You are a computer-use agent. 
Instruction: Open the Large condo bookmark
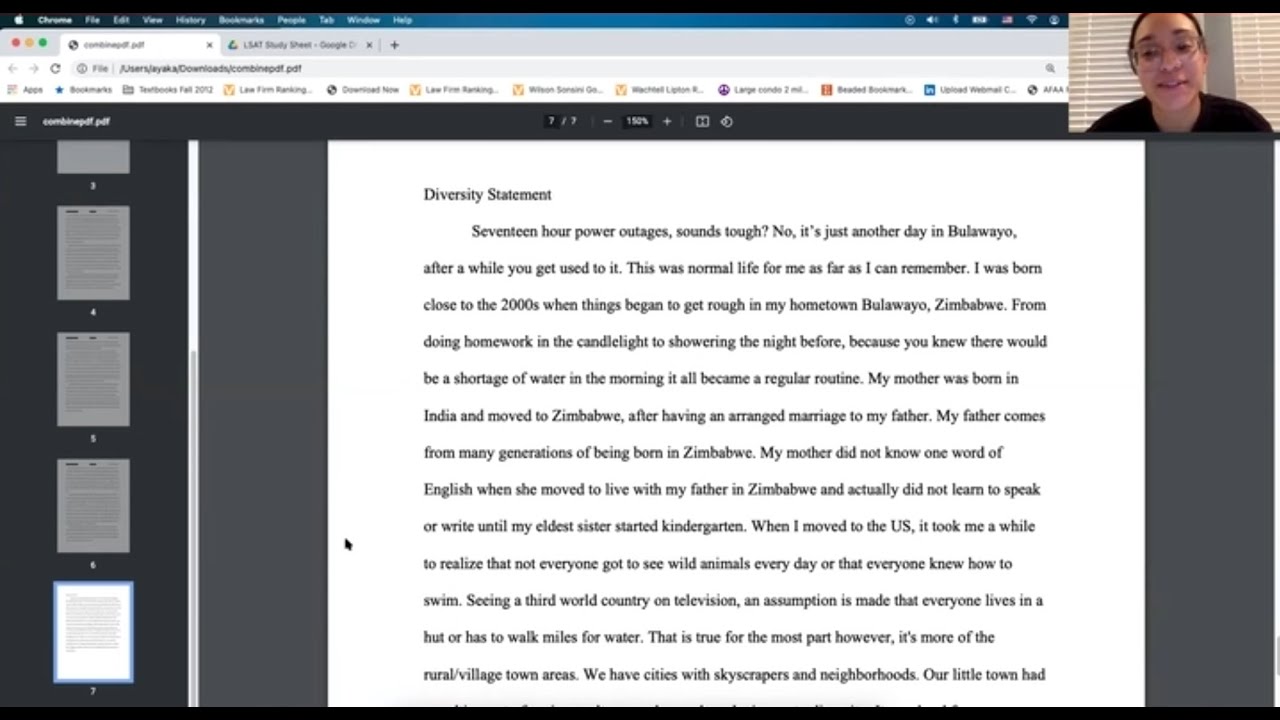point(763,89)
